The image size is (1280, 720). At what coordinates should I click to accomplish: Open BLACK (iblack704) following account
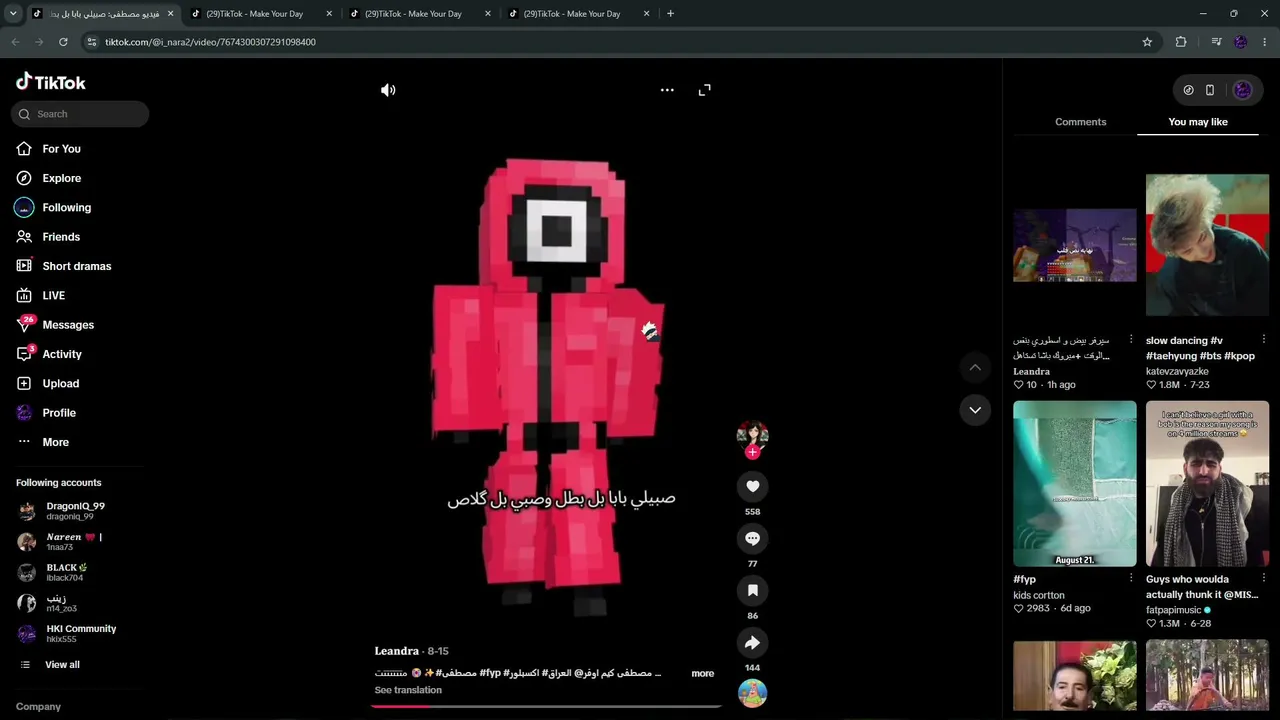pos(66,572)
